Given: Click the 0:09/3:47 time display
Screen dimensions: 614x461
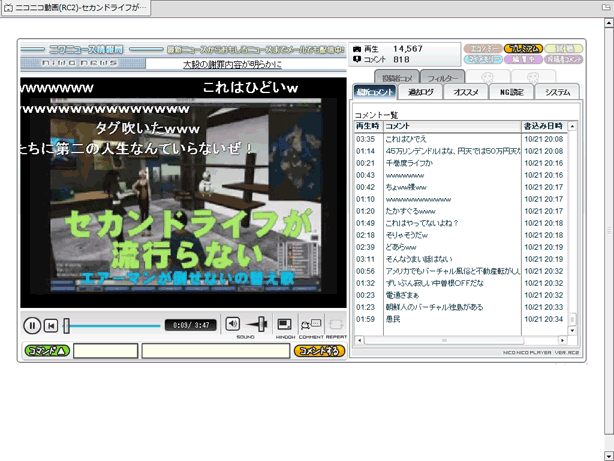Looking at the screenshot, I should click(x=191, y=325).
